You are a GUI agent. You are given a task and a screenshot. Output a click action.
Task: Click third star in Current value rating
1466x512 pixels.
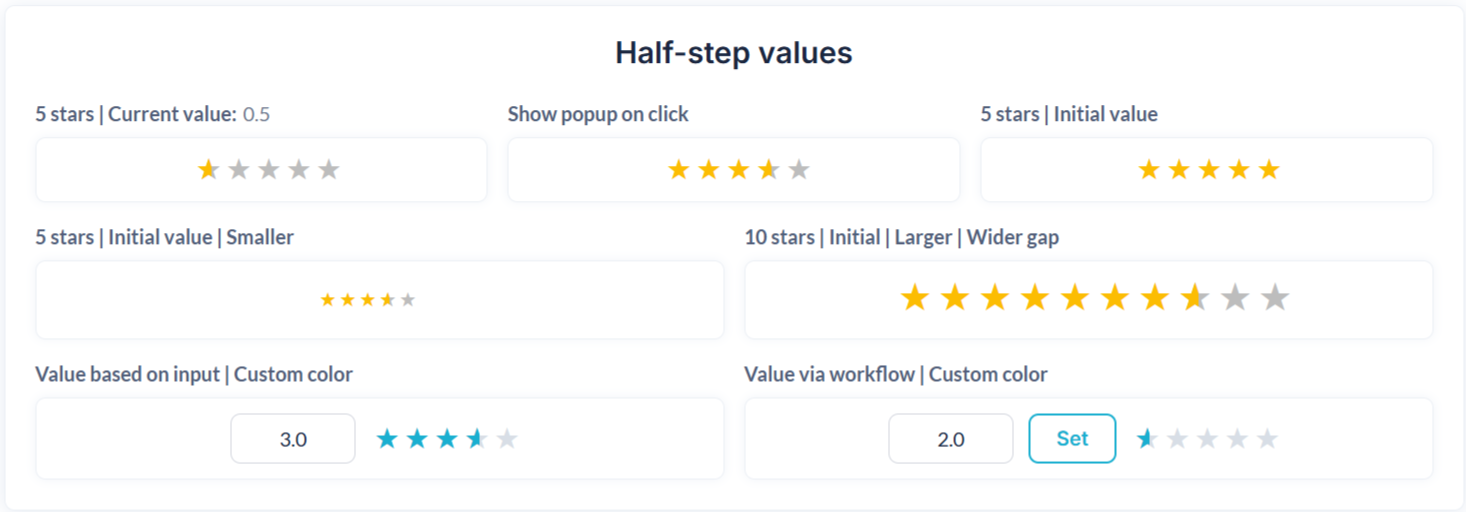pyautogui.click(x=268, y=170)
